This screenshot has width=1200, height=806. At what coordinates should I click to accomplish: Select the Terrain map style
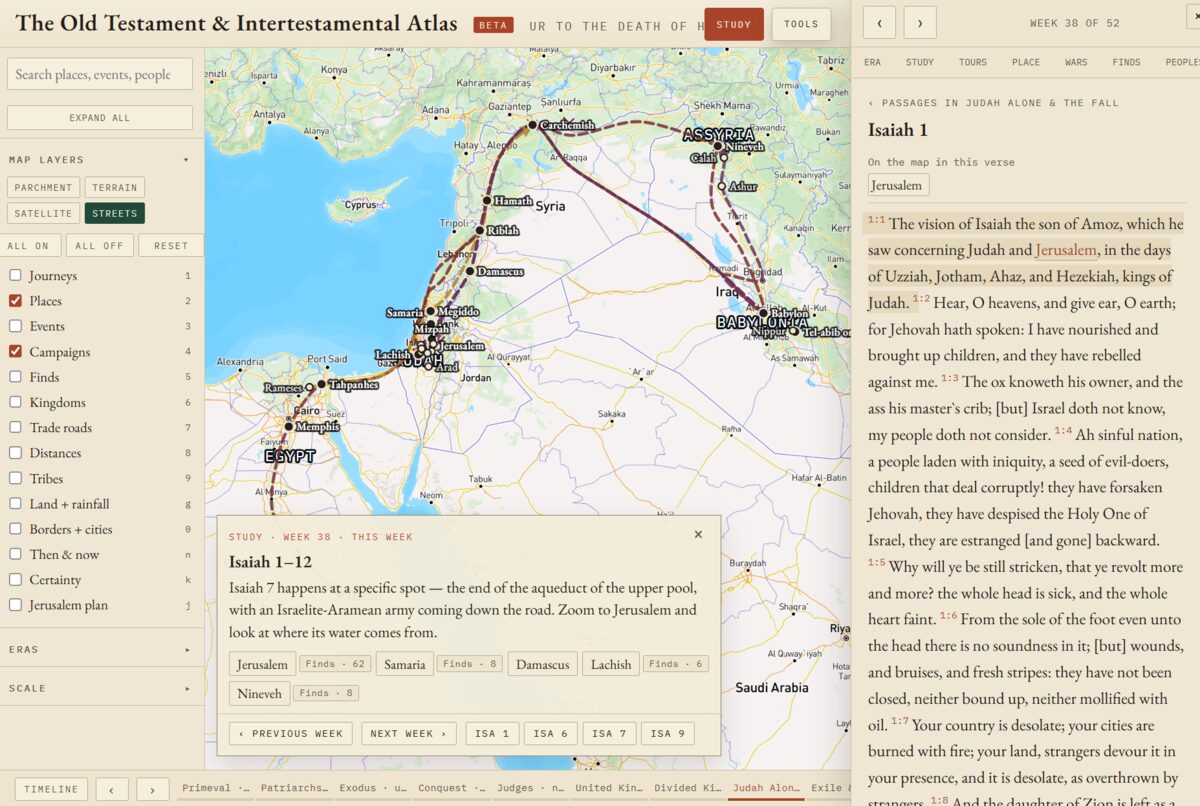point(115,187)
